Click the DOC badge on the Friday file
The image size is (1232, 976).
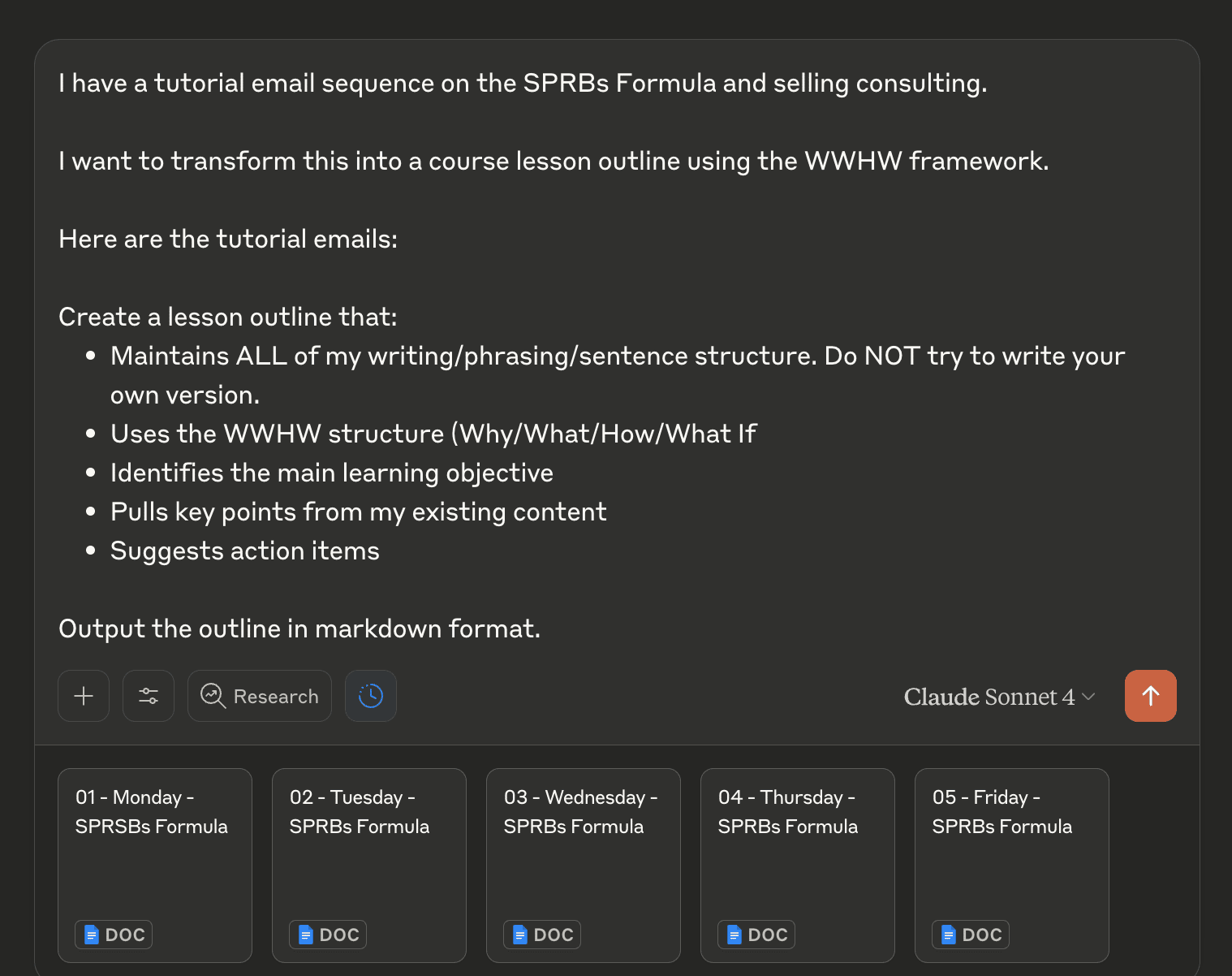tap(971, 935)
